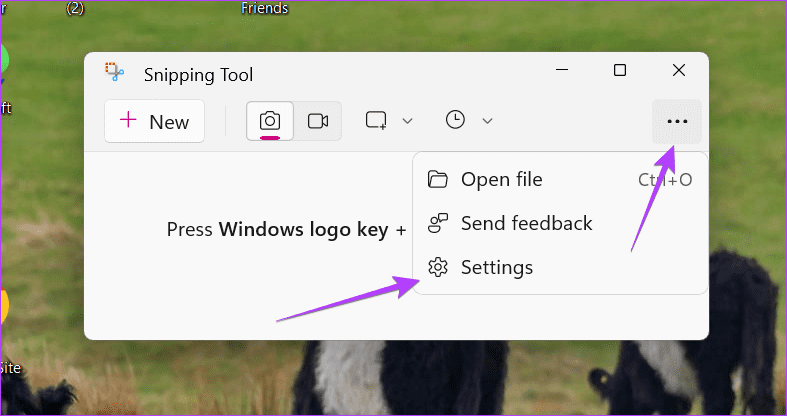Click the Snipping Tool app icon in the title bar
The image size is (787, 416).
point(114,72)
